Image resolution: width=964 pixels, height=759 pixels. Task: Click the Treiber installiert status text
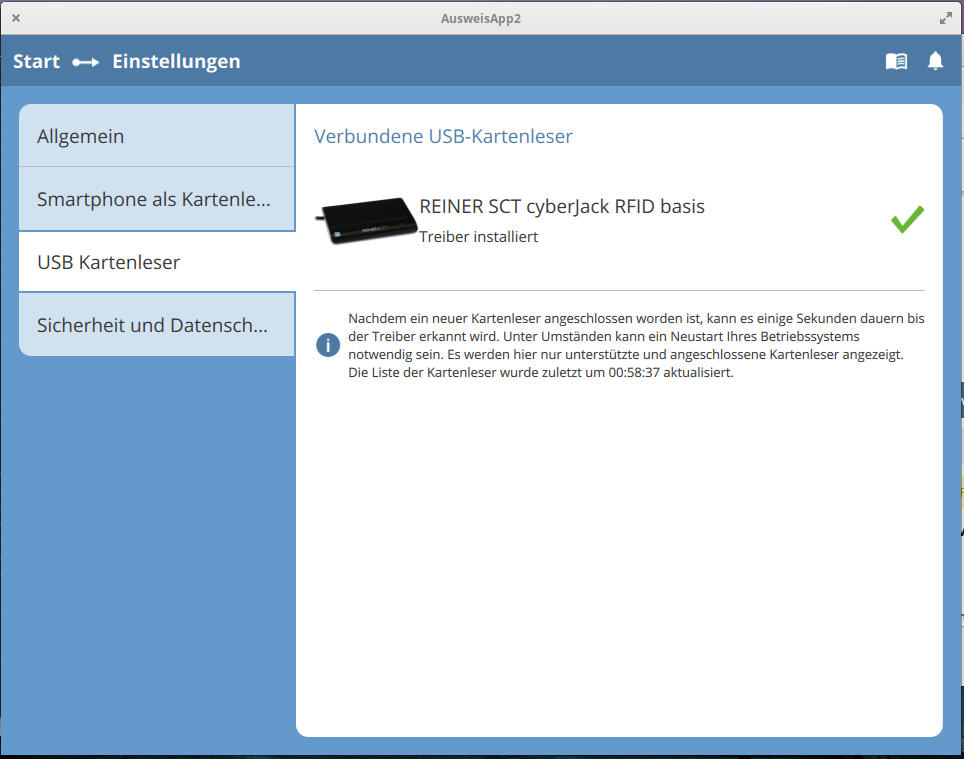click(479, 237)
